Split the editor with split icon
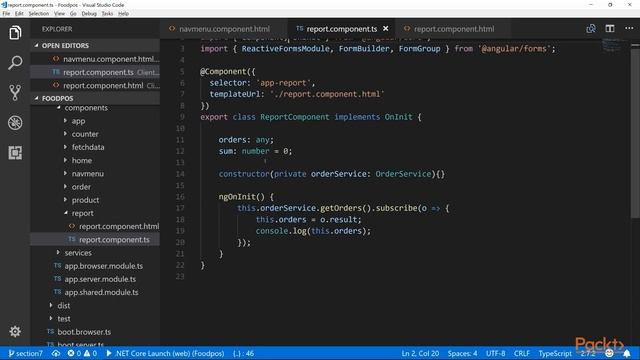This screenshot has width=640, height=360. [x=610, y=29]
